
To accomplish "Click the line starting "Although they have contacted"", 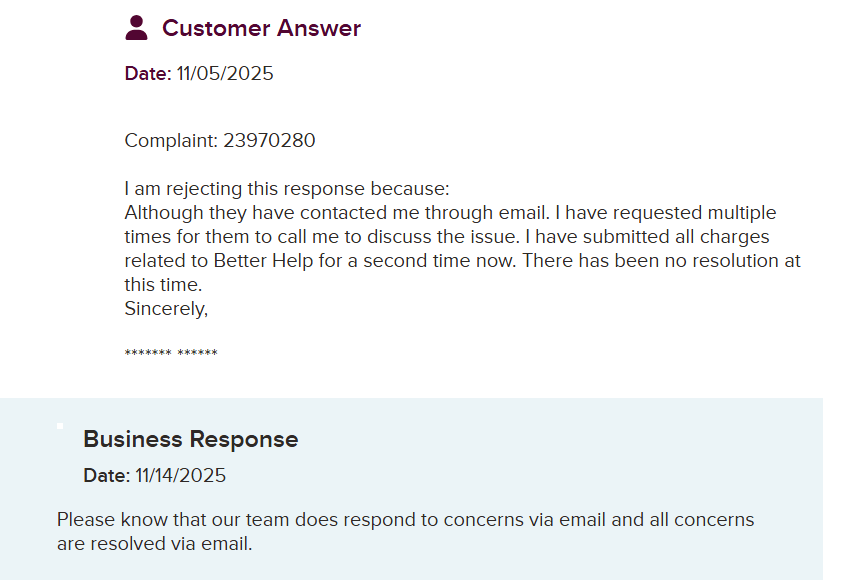I will (450, 213).
